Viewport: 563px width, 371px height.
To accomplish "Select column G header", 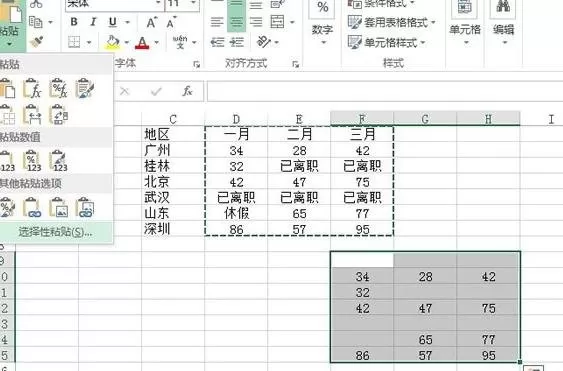I will coord(425,119).
